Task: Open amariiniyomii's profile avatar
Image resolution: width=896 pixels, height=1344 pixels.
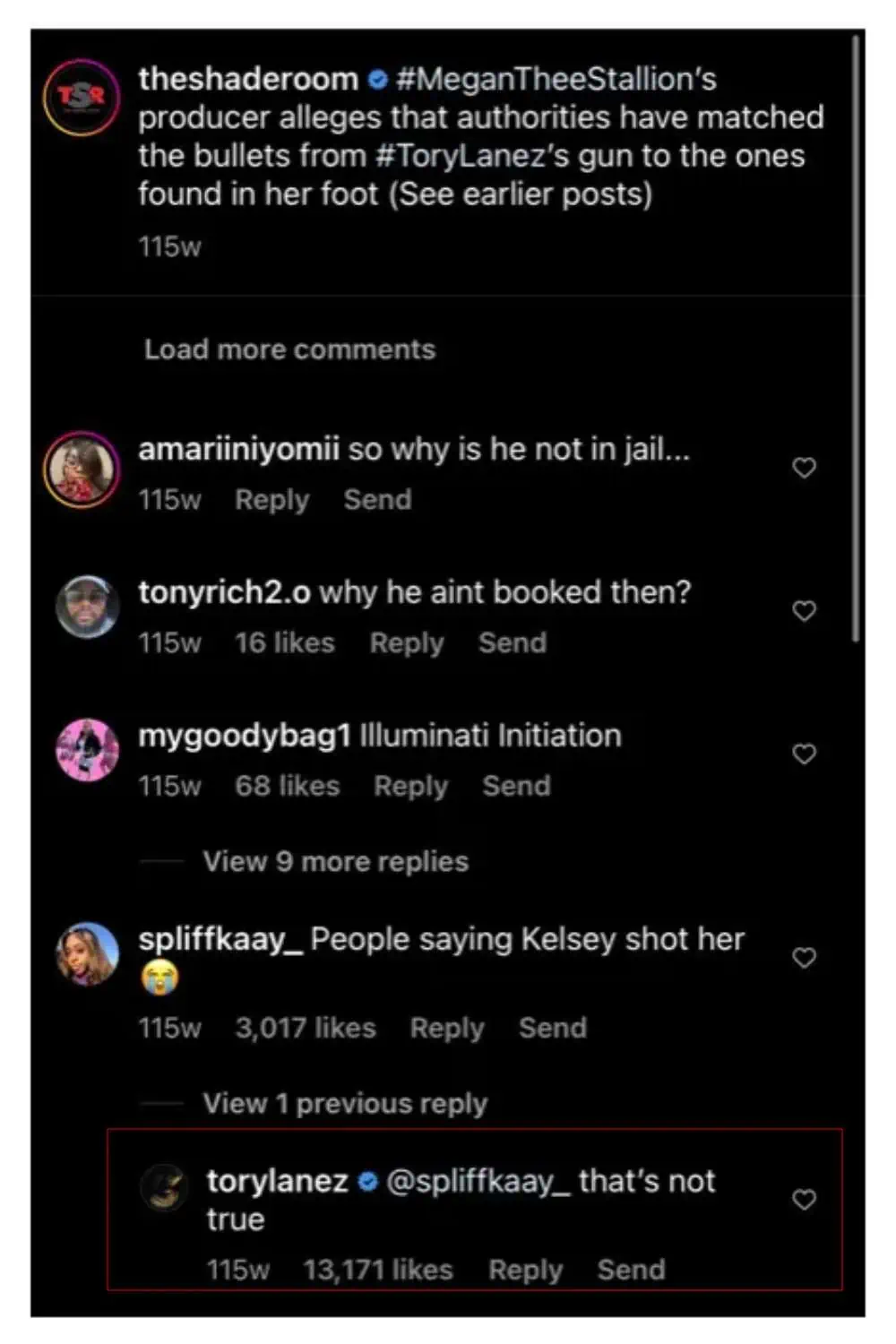Action: pyautogui.click(x=82, y=470)
